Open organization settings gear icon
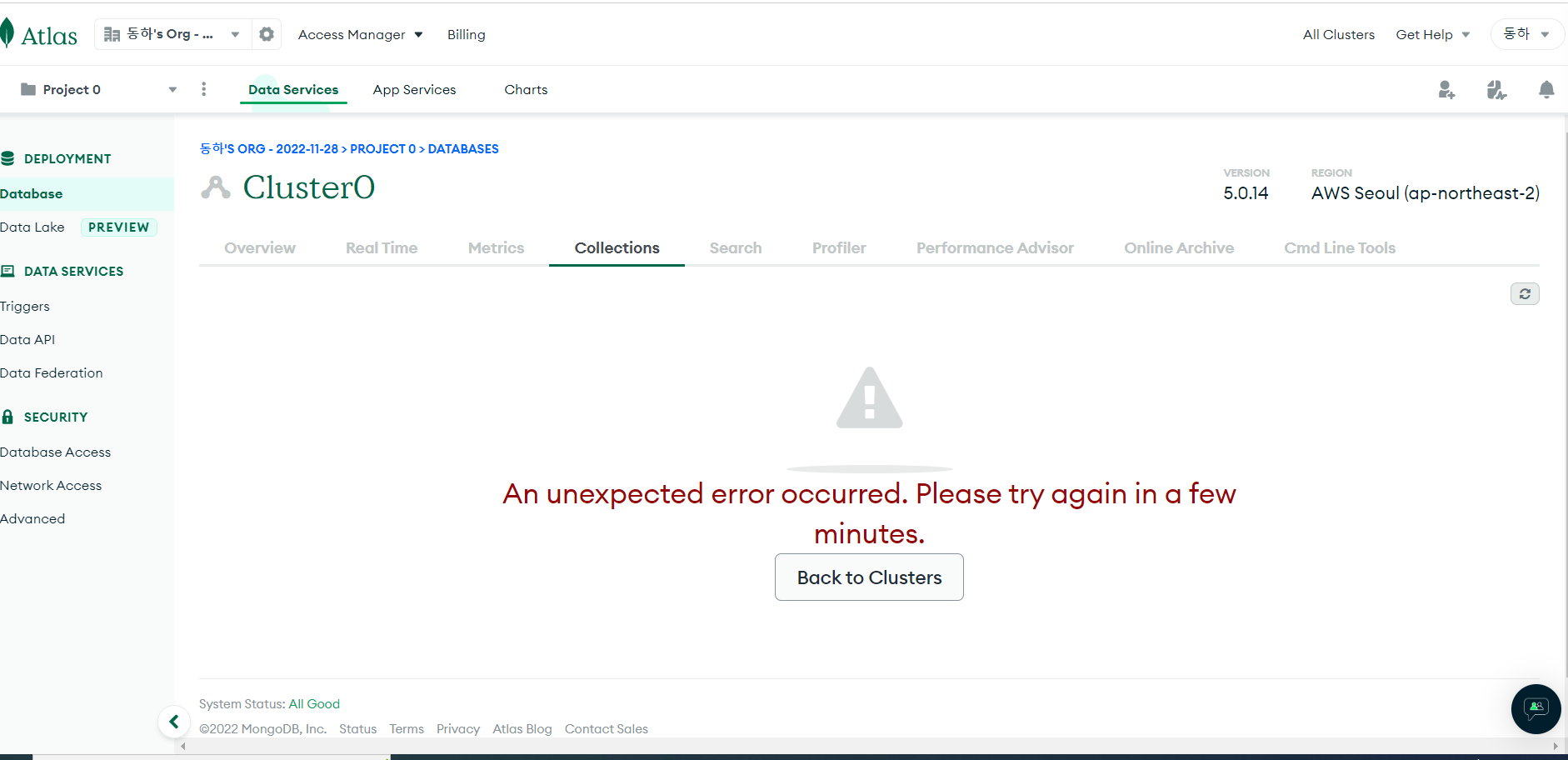 point(267,34)
